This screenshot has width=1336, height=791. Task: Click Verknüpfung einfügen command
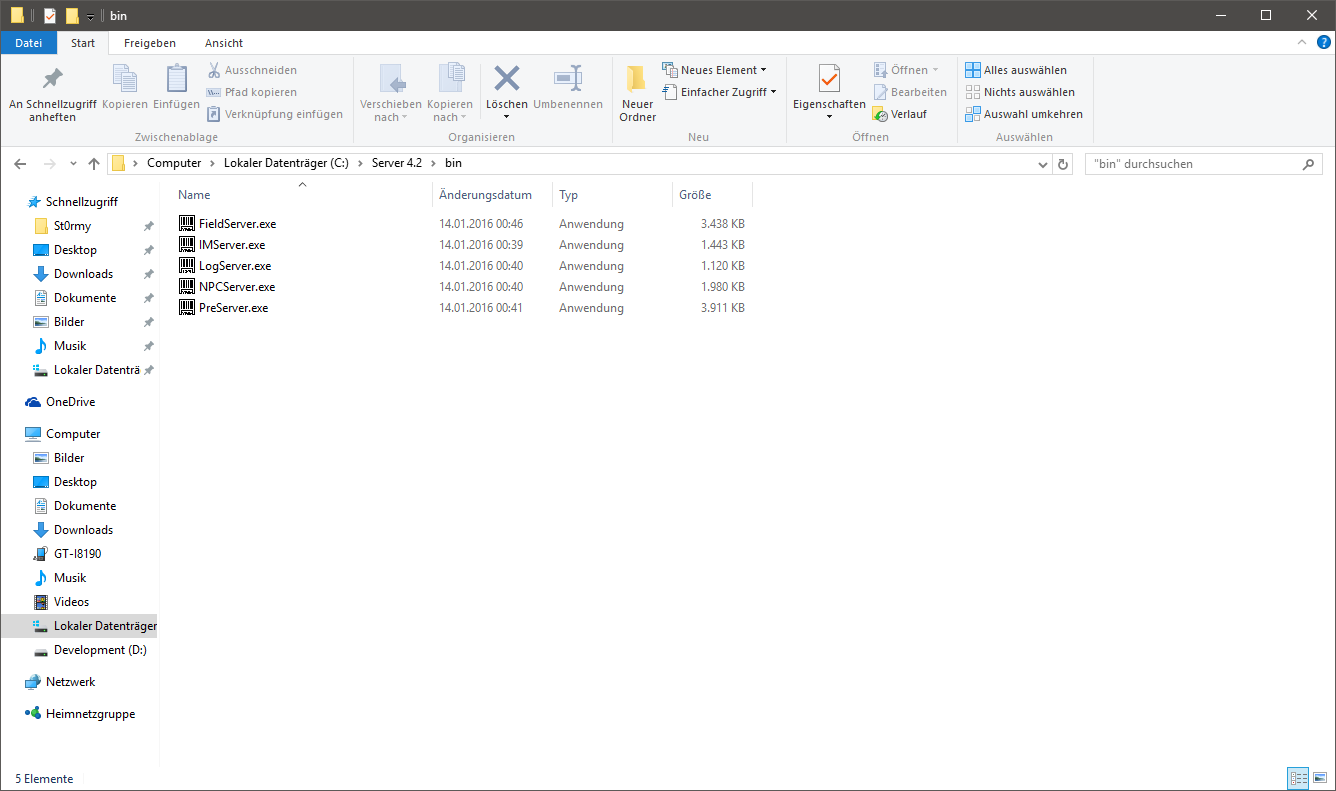(275, 114)
